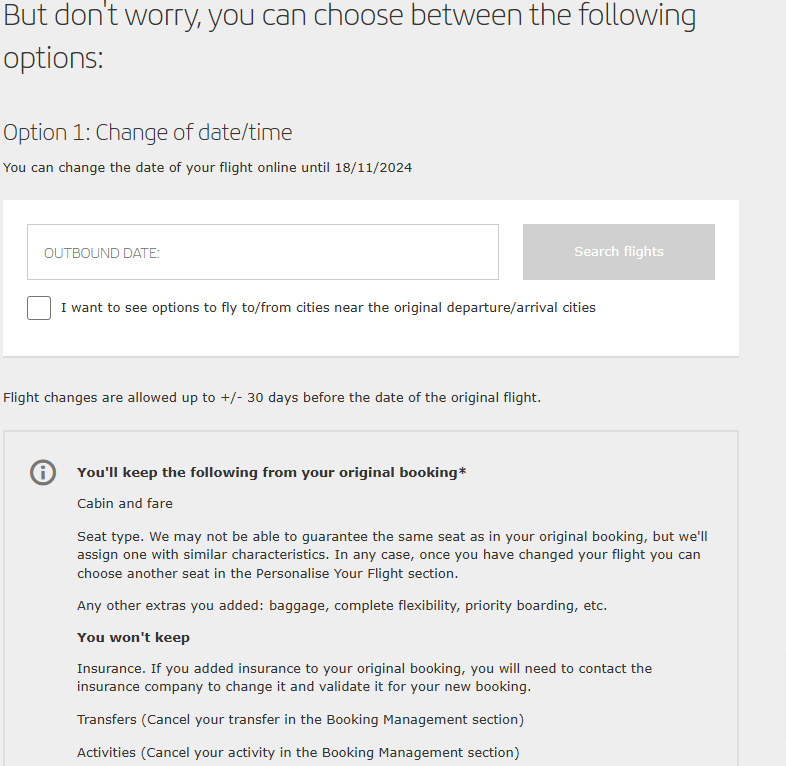Click the Transfers cancellation line

(300, 720)
